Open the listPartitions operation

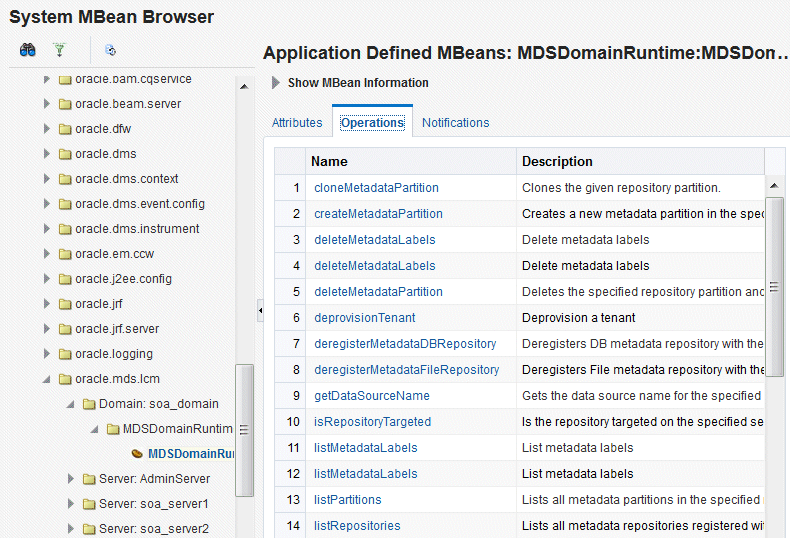click(x=348, y=500)
